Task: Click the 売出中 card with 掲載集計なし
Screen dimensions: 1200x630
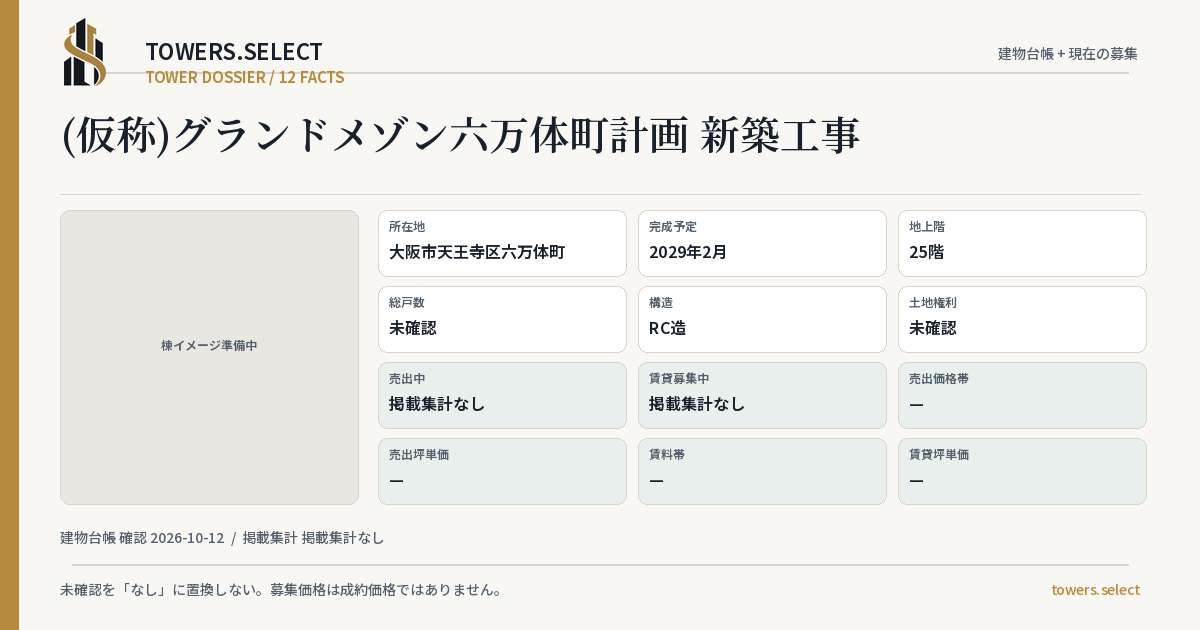Action: 502,395
